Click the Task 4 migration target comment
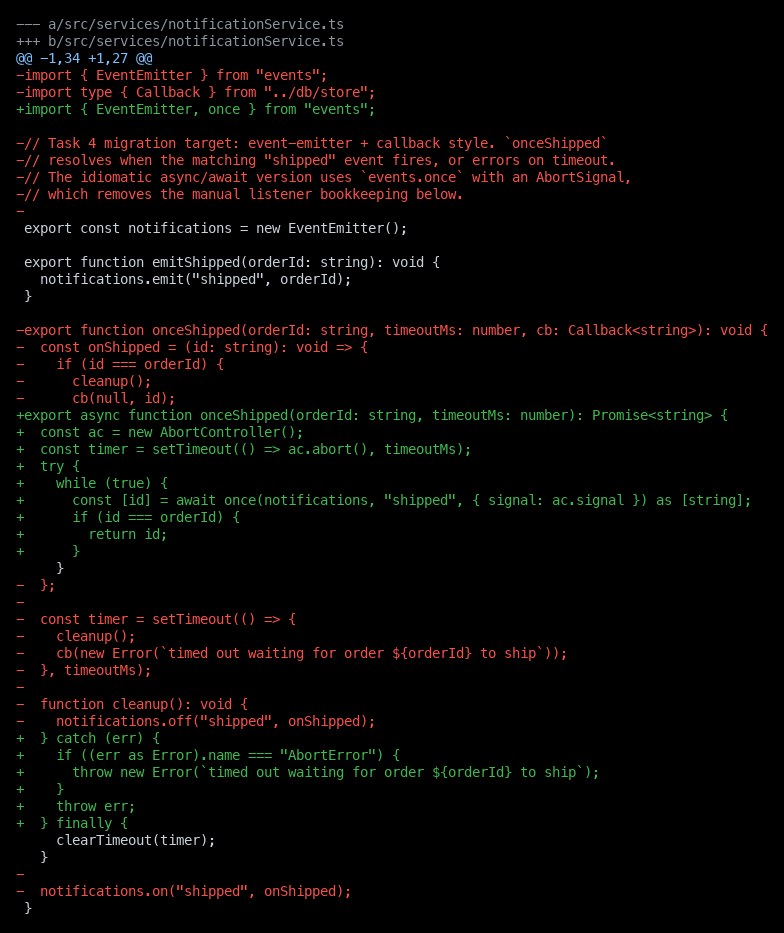 (312, 143)
